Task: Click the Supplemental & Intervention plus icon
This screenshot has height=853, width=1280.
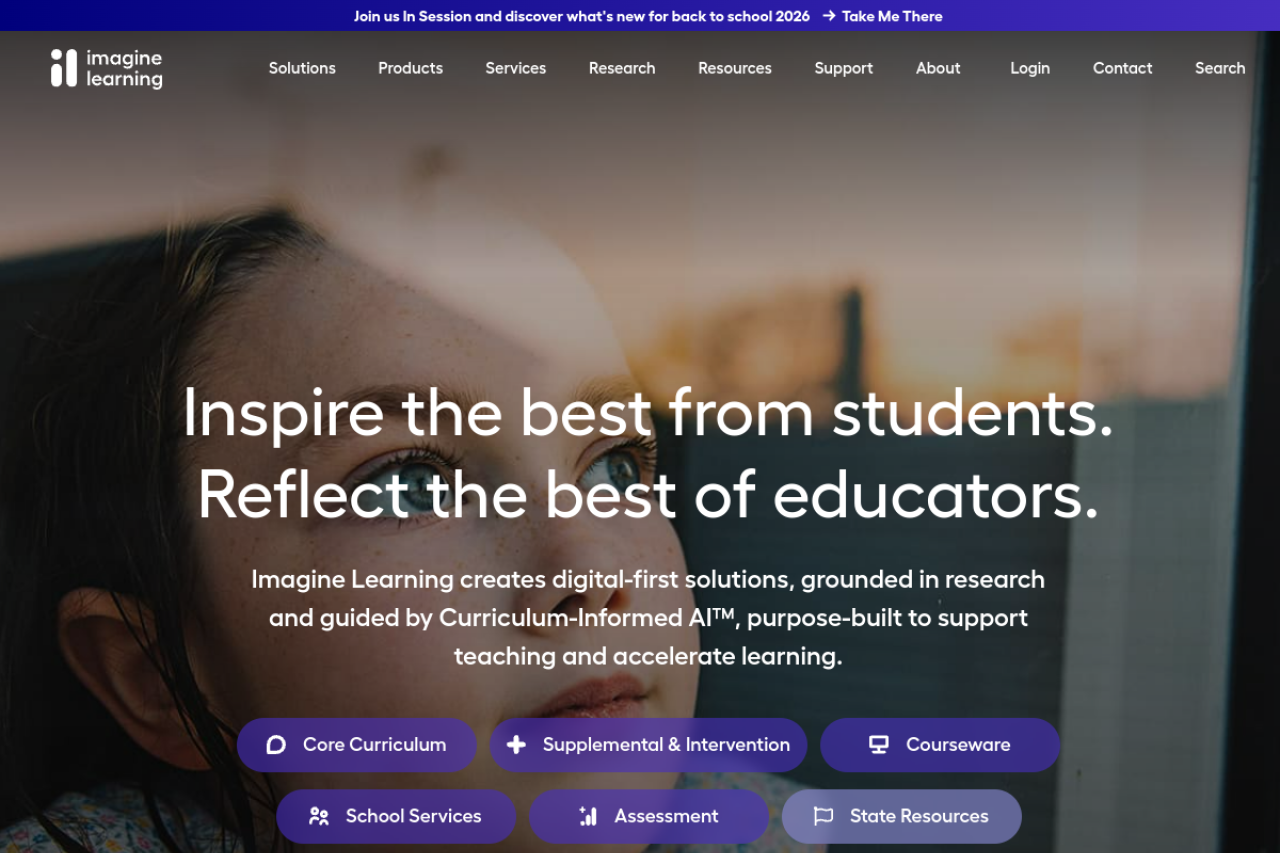Action: click(x=516, y=745)
